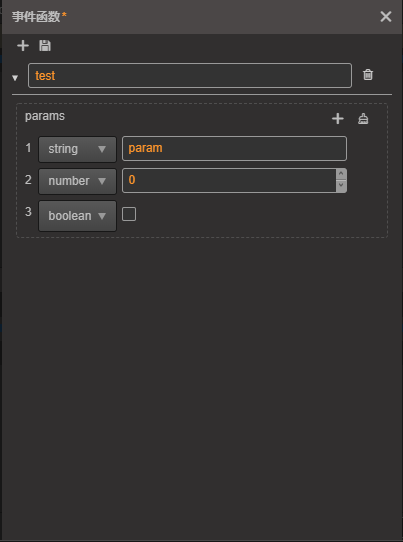Viewport: 403px width, 542px height.
Task: Decrease the number value with down arrow
Action: 341,186
